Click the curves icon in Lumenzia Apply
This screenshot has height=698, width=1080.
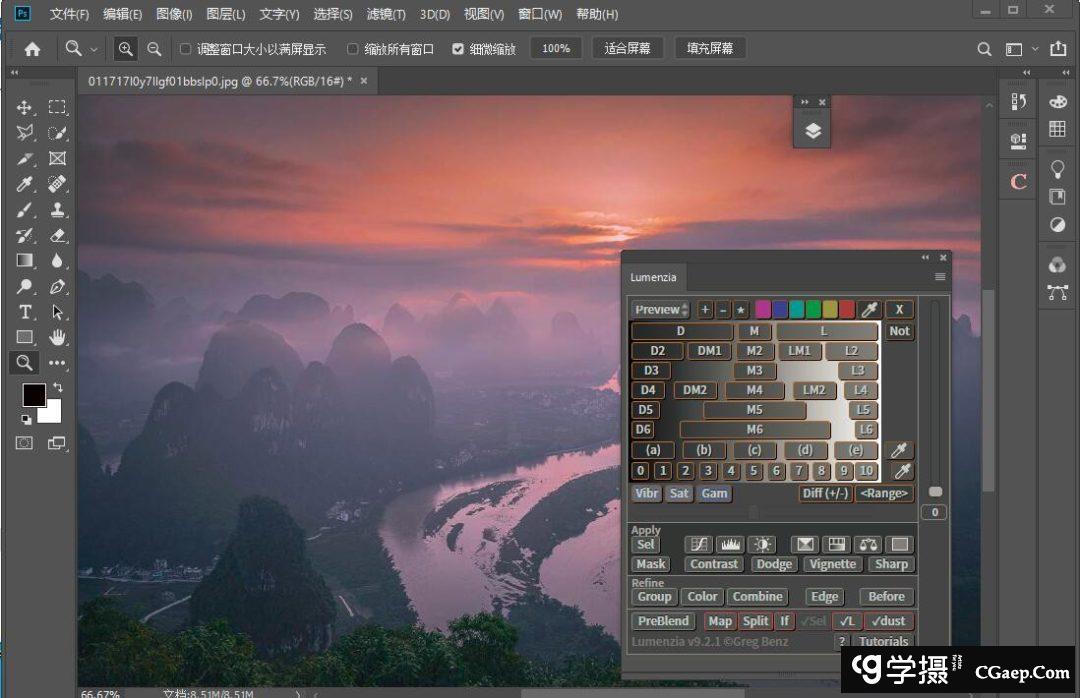click(698, 544)
